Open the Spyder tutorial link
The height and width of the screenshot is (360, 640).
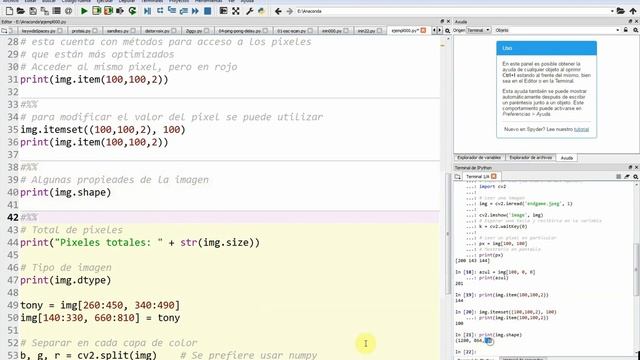click(581, 129)
